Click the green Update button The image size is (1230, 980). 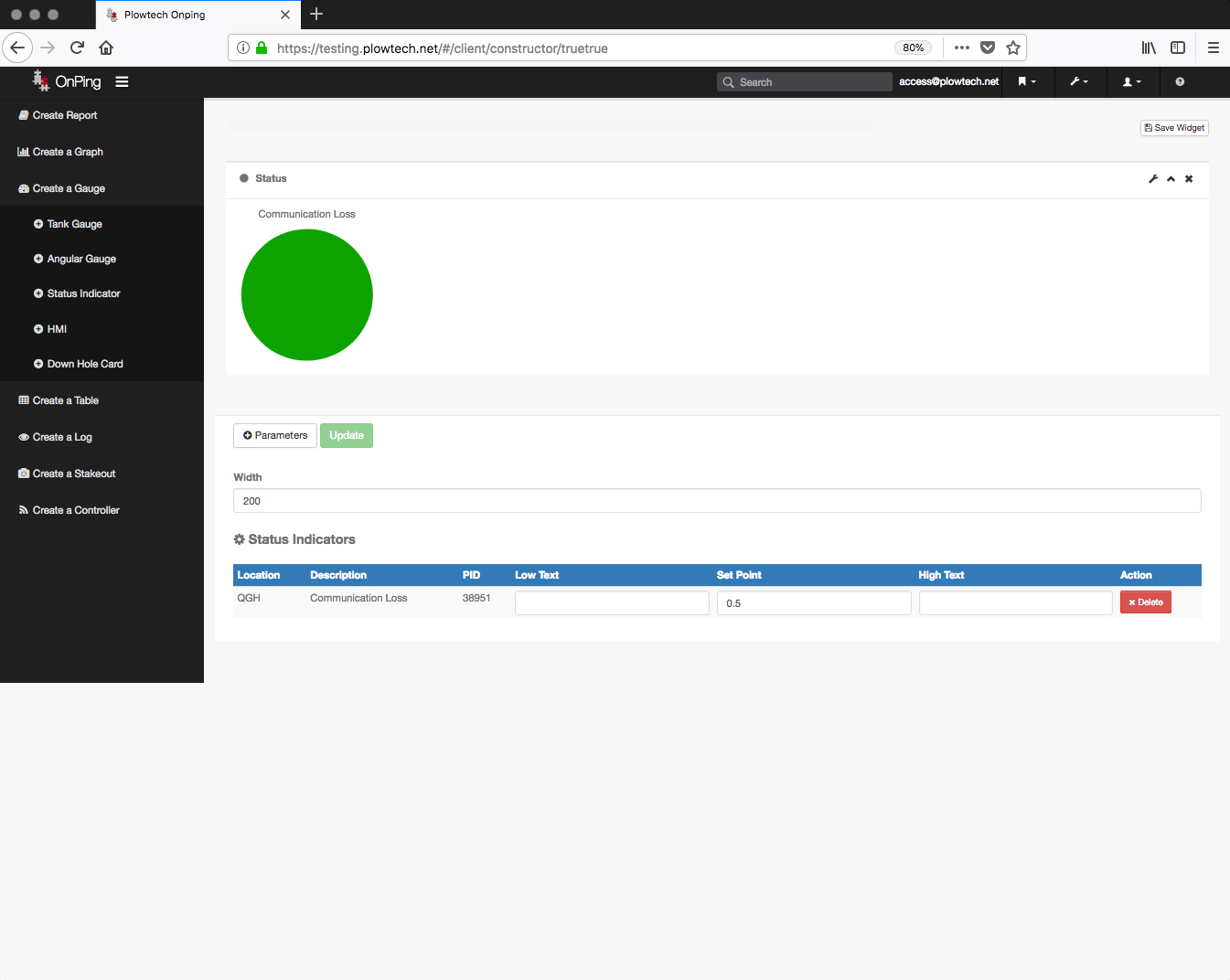(347, 436)
